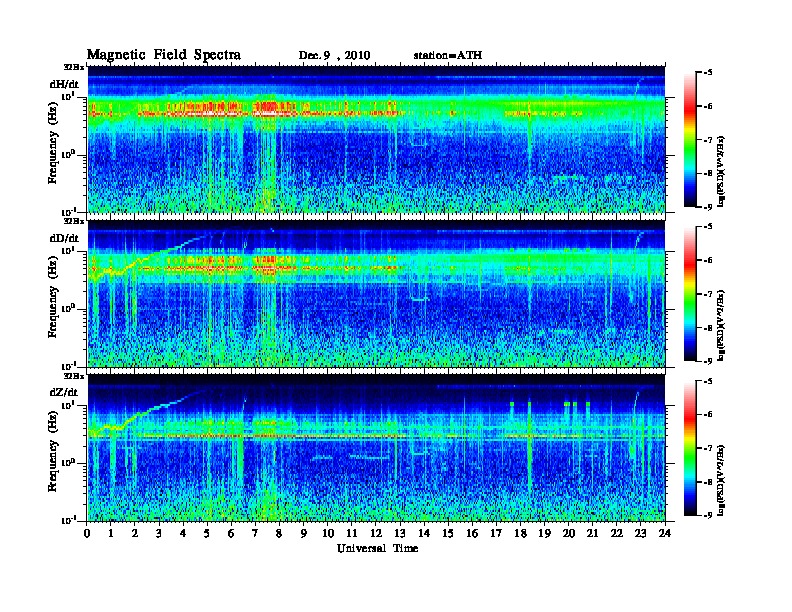Click hour 10 on the Universal Time axis
792x612 pixels.
[x=328, y=534]
